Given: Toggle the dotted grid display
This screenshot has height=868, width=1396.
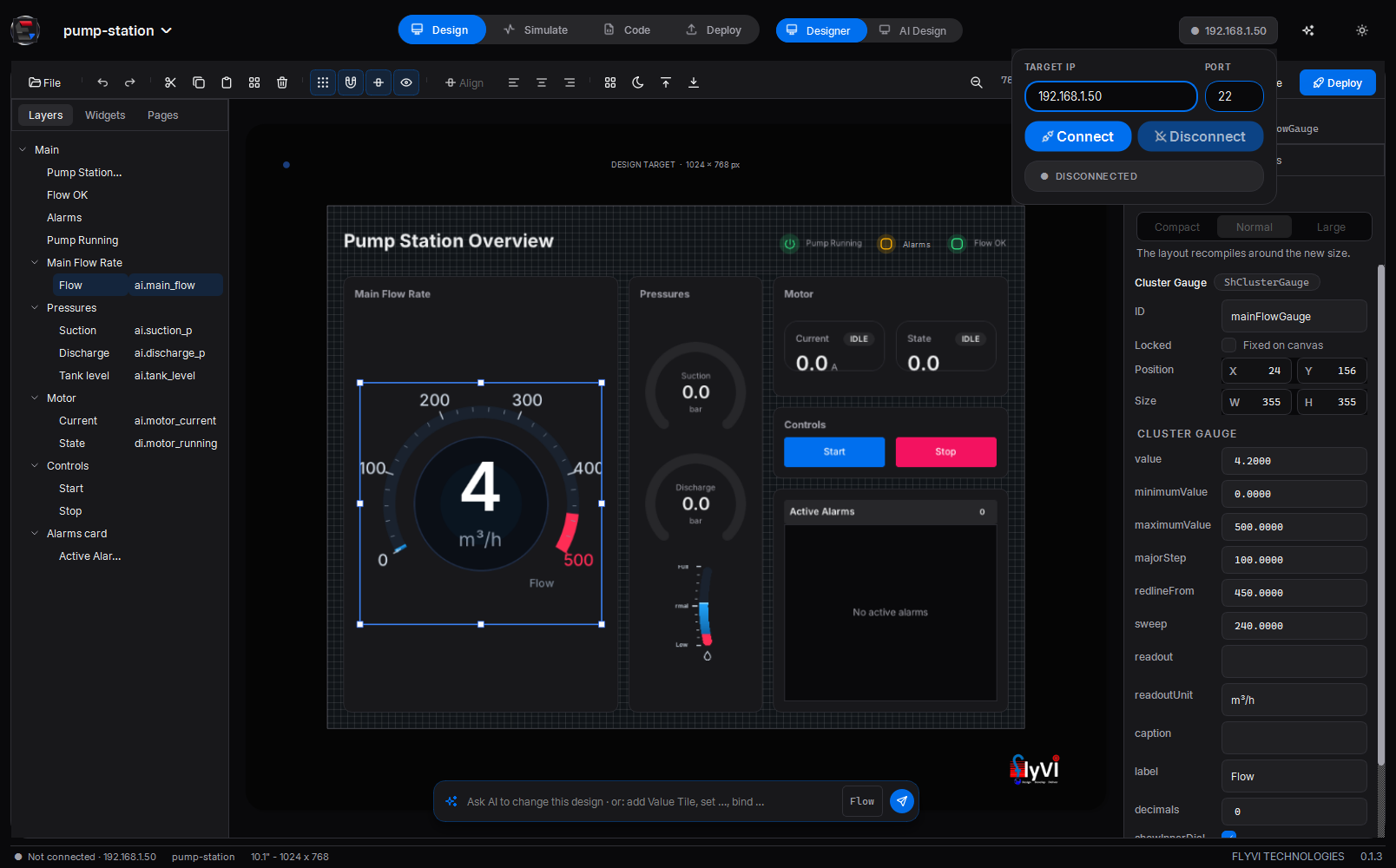Looking at the screenshot, I should 323,82.
